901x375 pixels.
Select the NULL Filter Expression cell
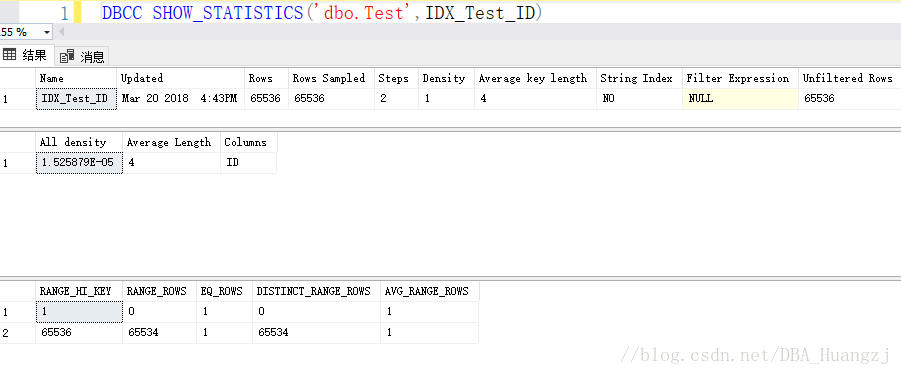741,99
